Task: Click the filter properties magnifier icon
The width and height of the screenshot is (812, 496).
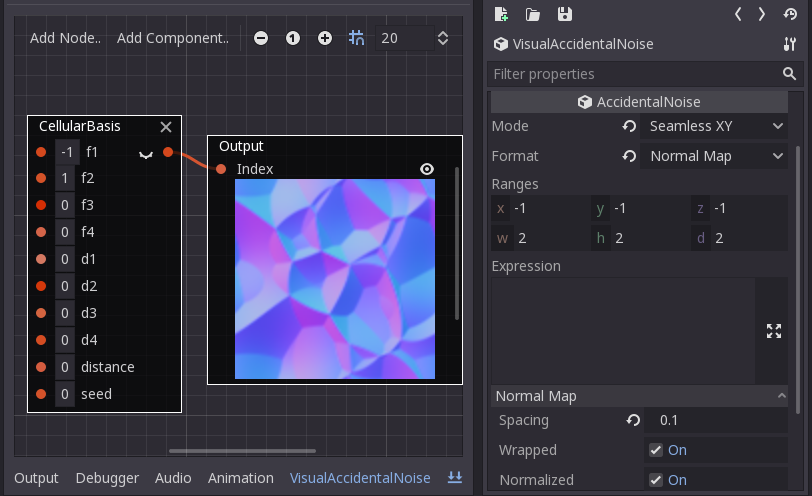Action: [x=789, y=74]
